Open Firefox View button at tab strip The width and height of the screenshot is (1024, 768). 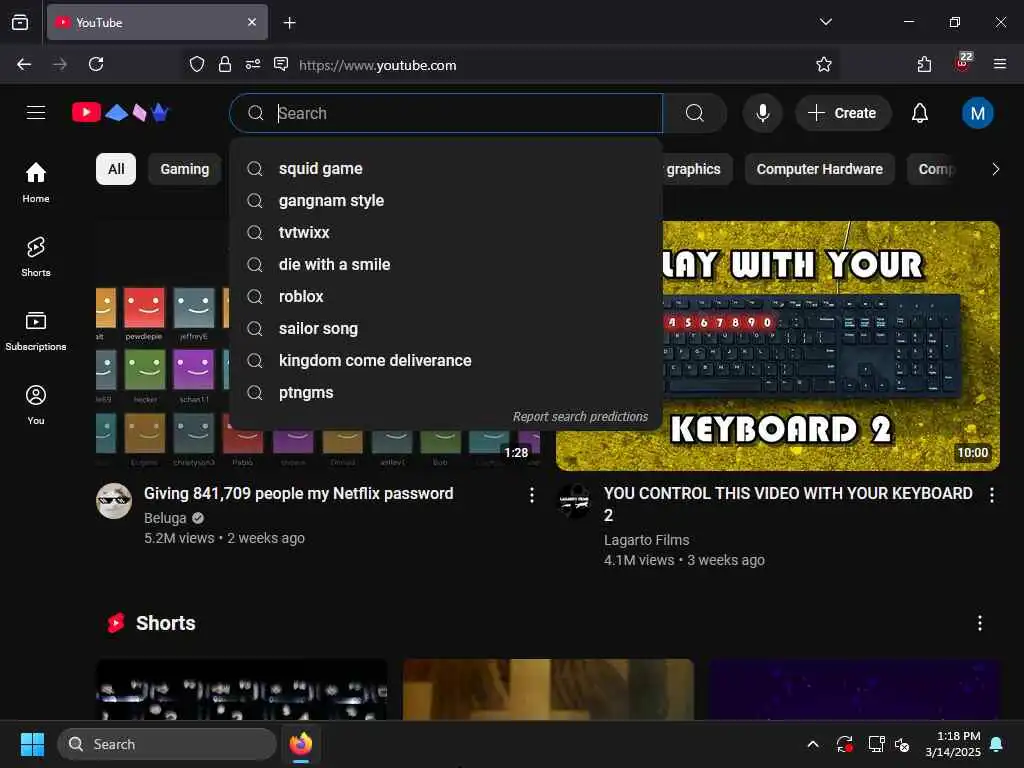[x=20, y=22]
